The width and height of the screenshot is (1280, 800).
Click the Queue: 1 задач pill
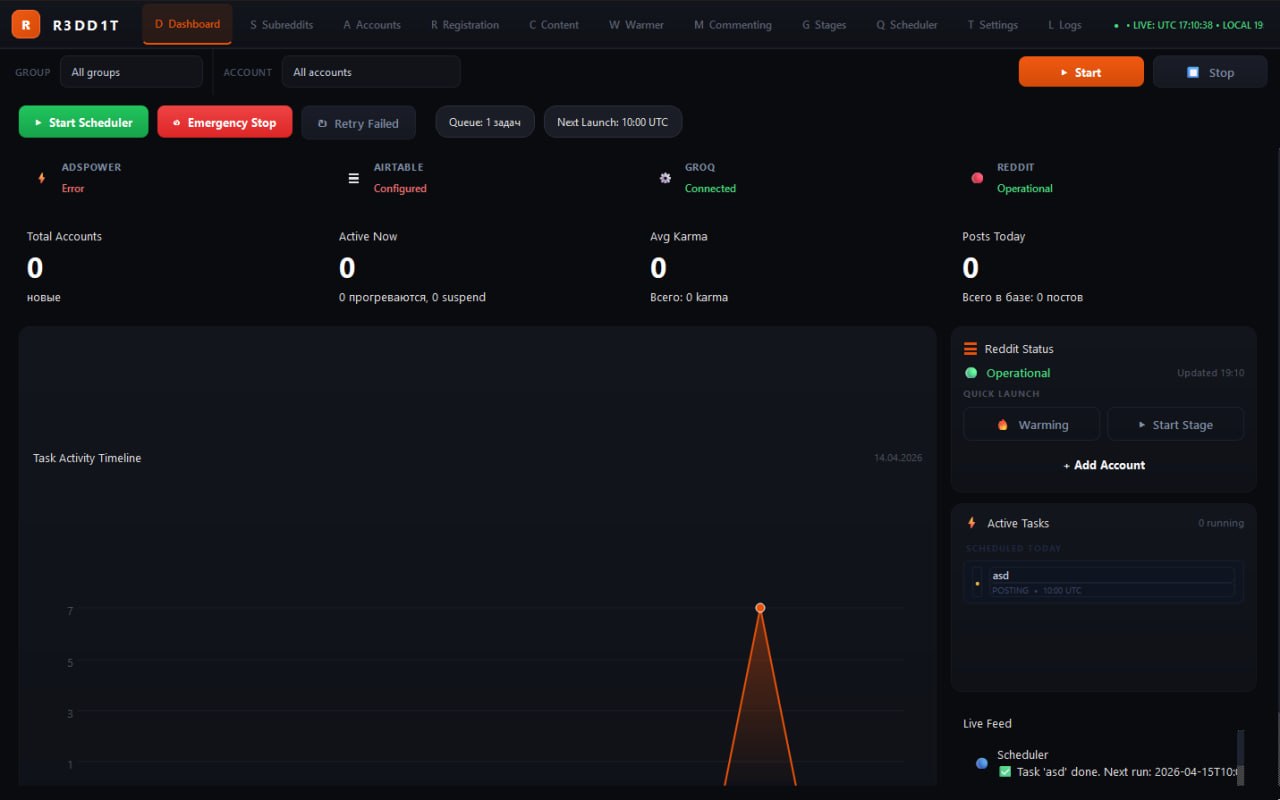coord(485,122)
